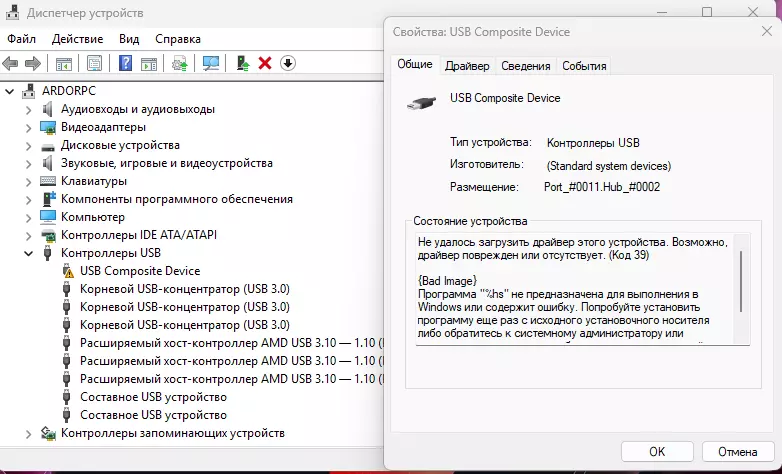This screenshot has width=782, height=474.
Task: Expand the Клавиатуры node
Action: (x=28, y=181)
